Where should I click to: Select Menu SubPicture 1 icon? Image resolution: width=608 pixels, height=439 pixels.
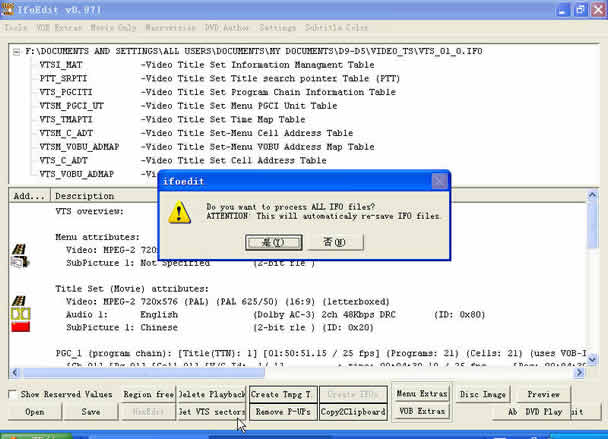click(20, 263)
